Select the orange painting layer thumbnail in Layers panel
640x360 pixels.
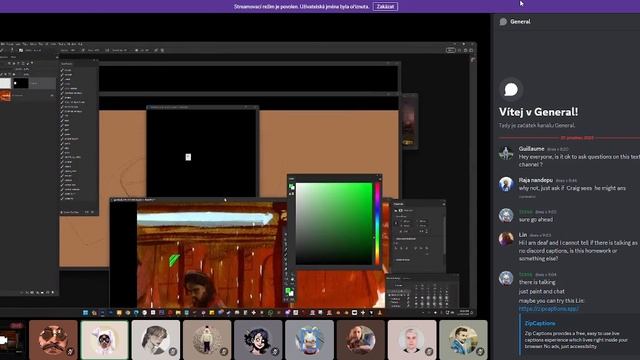(x=5, y=96)
